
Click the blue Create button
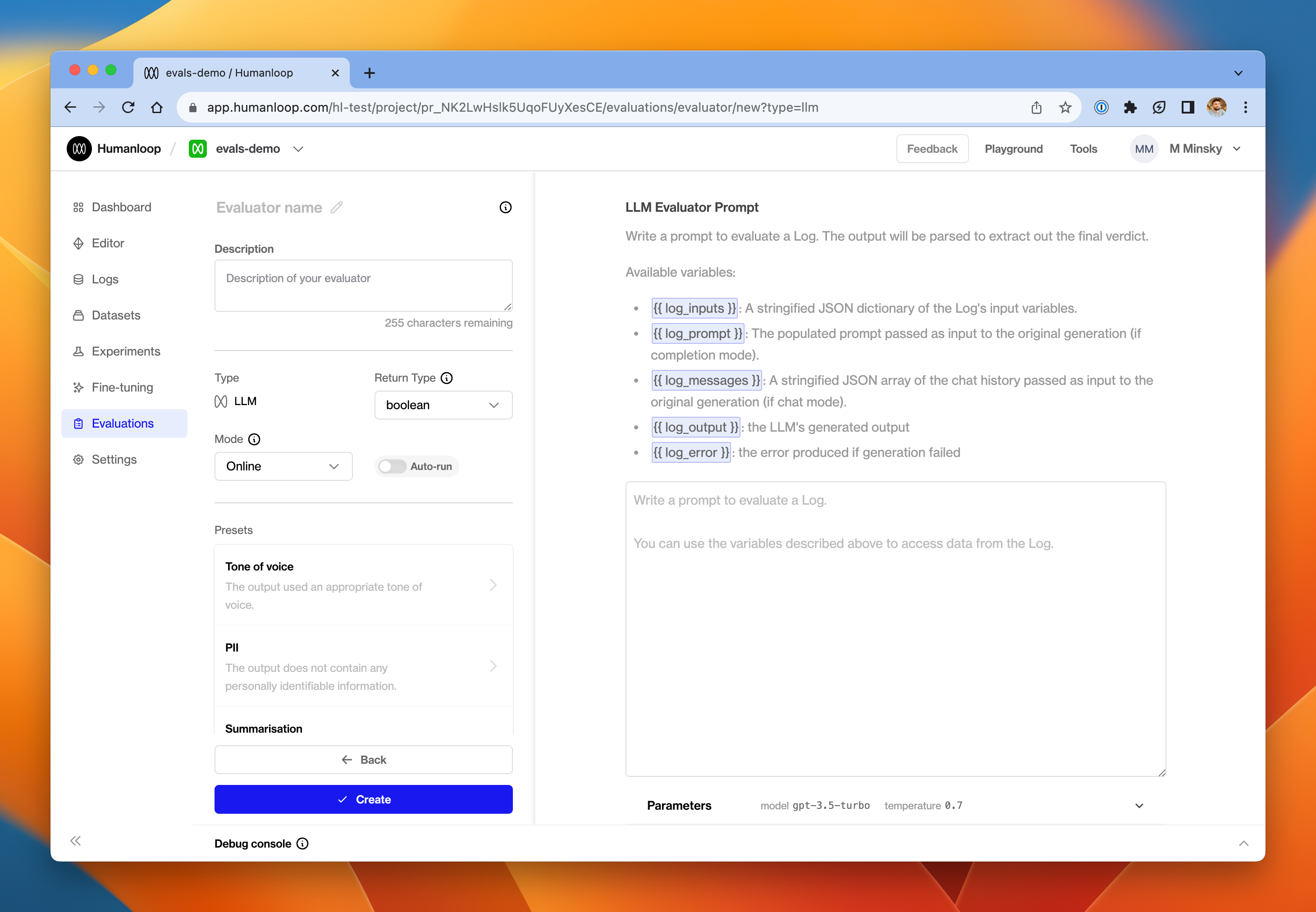[363, 799]
